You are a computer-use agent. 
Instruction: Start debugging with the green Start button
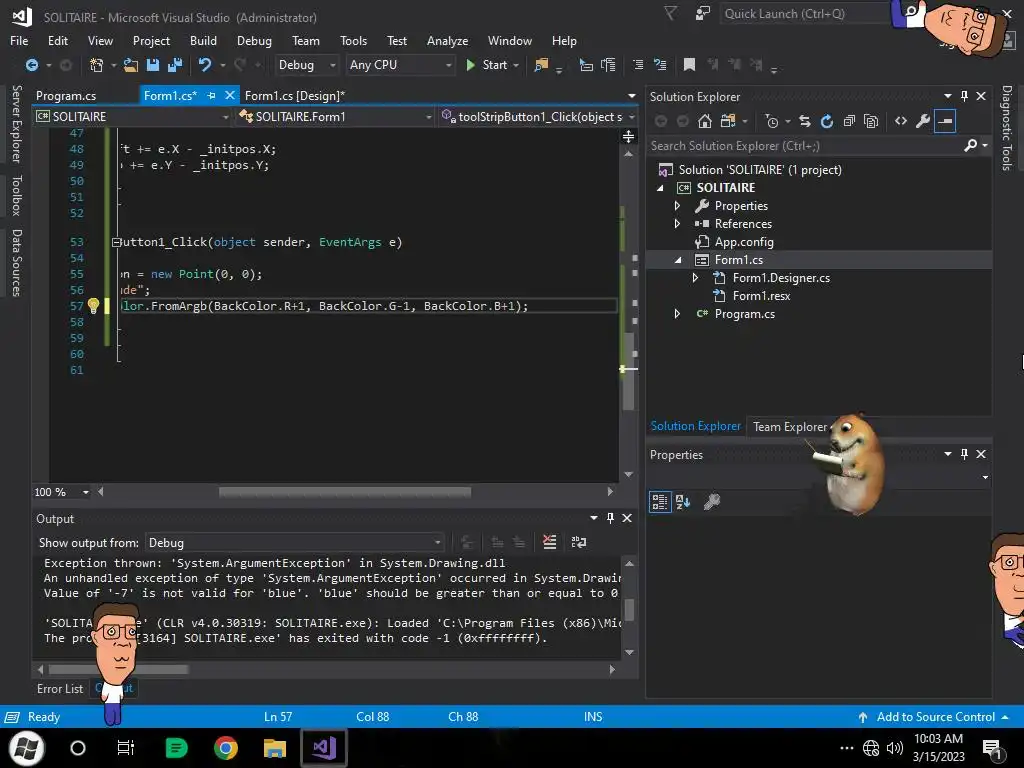(x=487, y=65)
